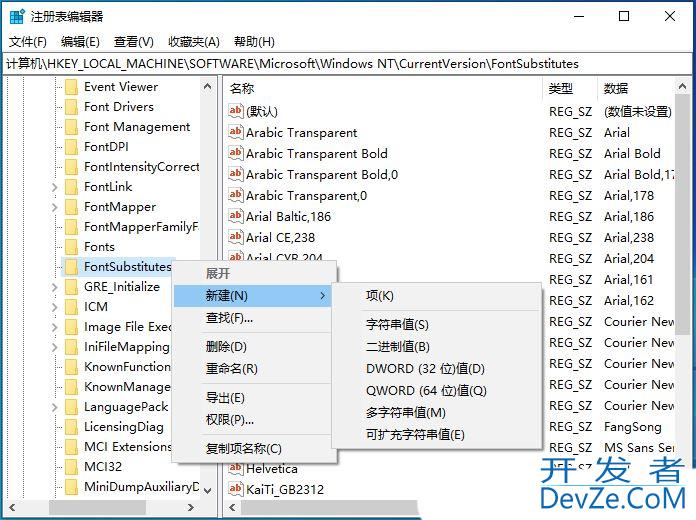Screen dimensions: 696x520
Task: Select the FontMapper folder icon
Action: [x=71, y=207]
